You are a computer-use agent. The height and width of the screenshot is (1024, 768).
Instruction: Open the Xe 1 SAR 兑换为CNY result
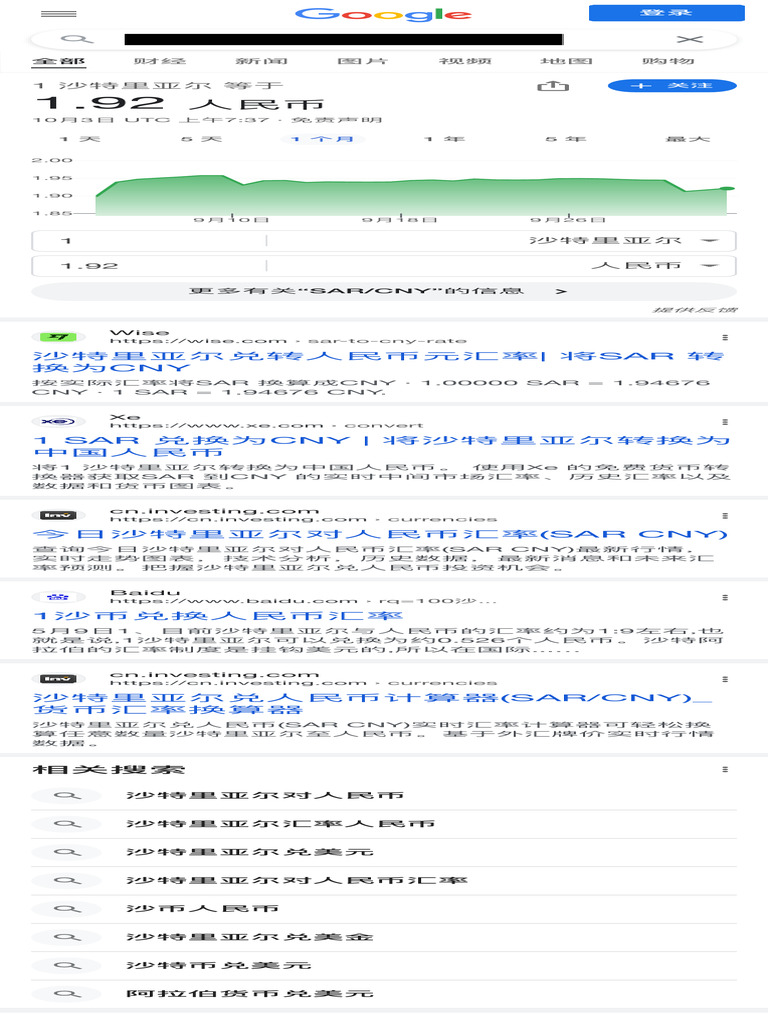tap(381, 446)
